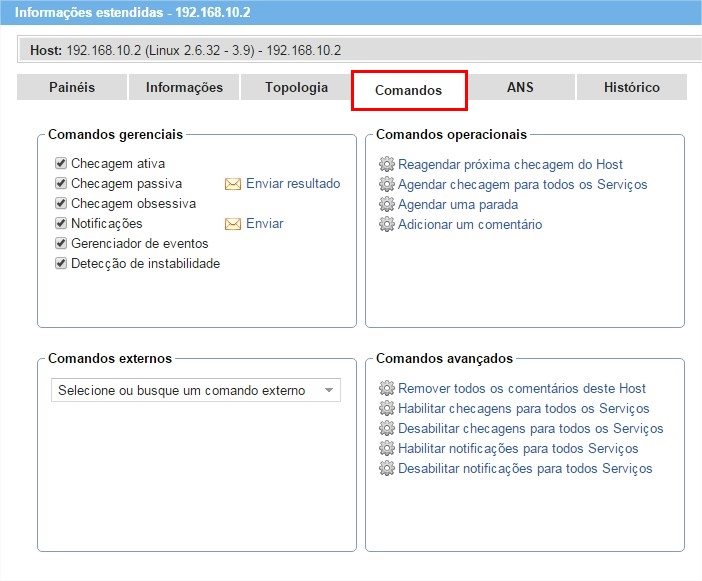Screen dimensions: 702x581
Task: Toggle the Gerenciador de eventos checkbox
Action: point(61,243)
